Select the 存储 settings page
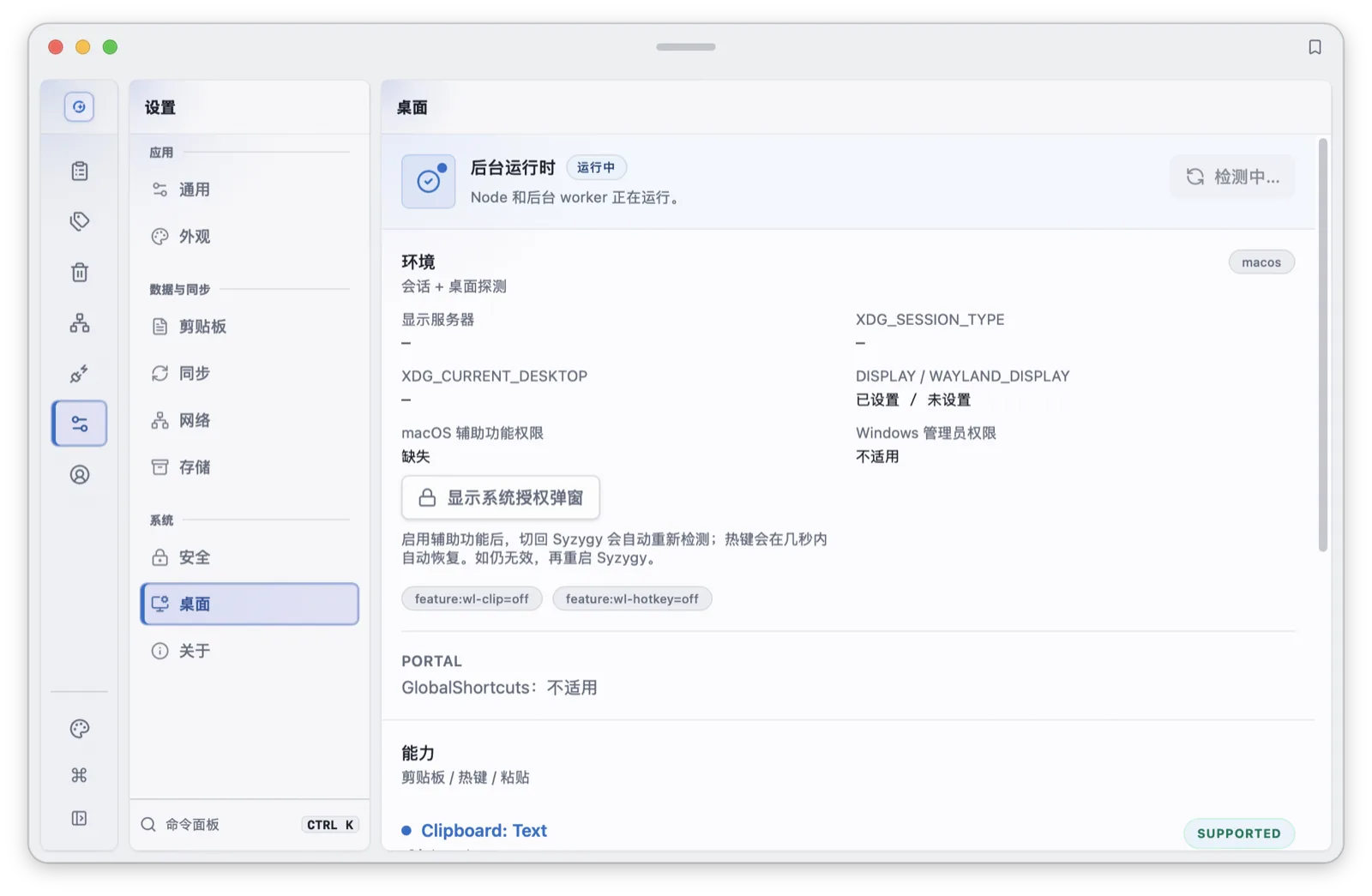The image size is (1372, 896). (x=250, y=467)
